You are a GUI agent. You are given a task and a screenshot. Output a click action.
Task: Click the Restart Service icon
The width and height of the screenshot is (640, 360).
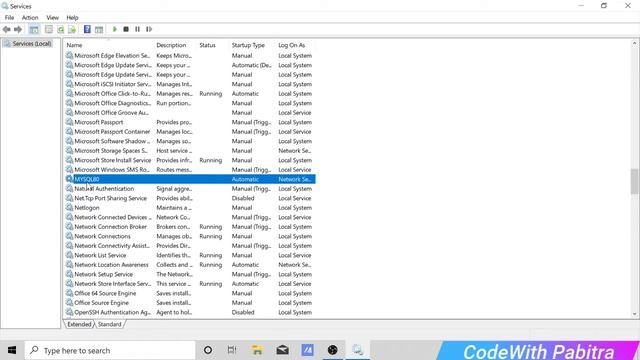tap(149, 29)
